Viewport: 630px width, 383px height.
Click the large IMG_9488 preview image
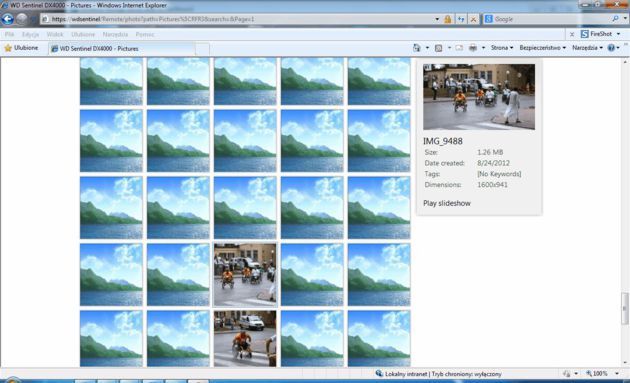point(479,96)
